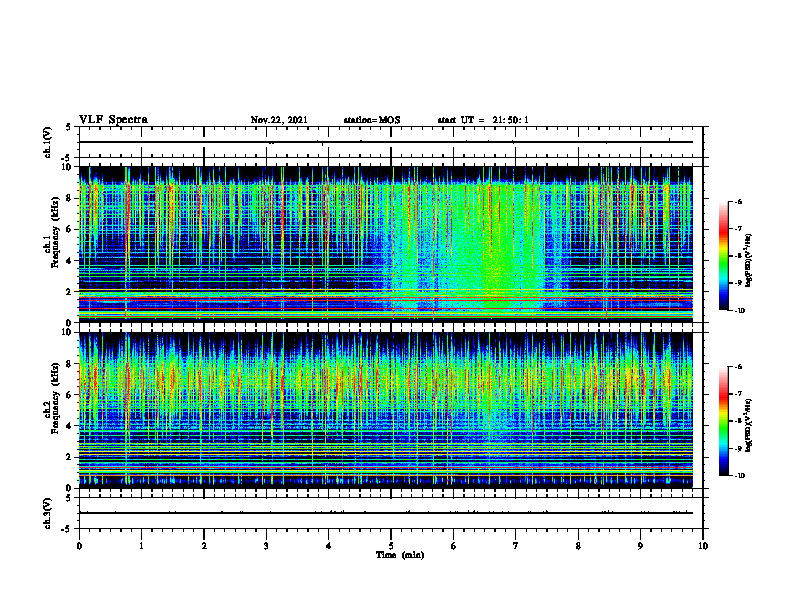This screenshot has height=612, width=792.
Task: Click time axis tick label "6"
Action: (x=454, y=546)
